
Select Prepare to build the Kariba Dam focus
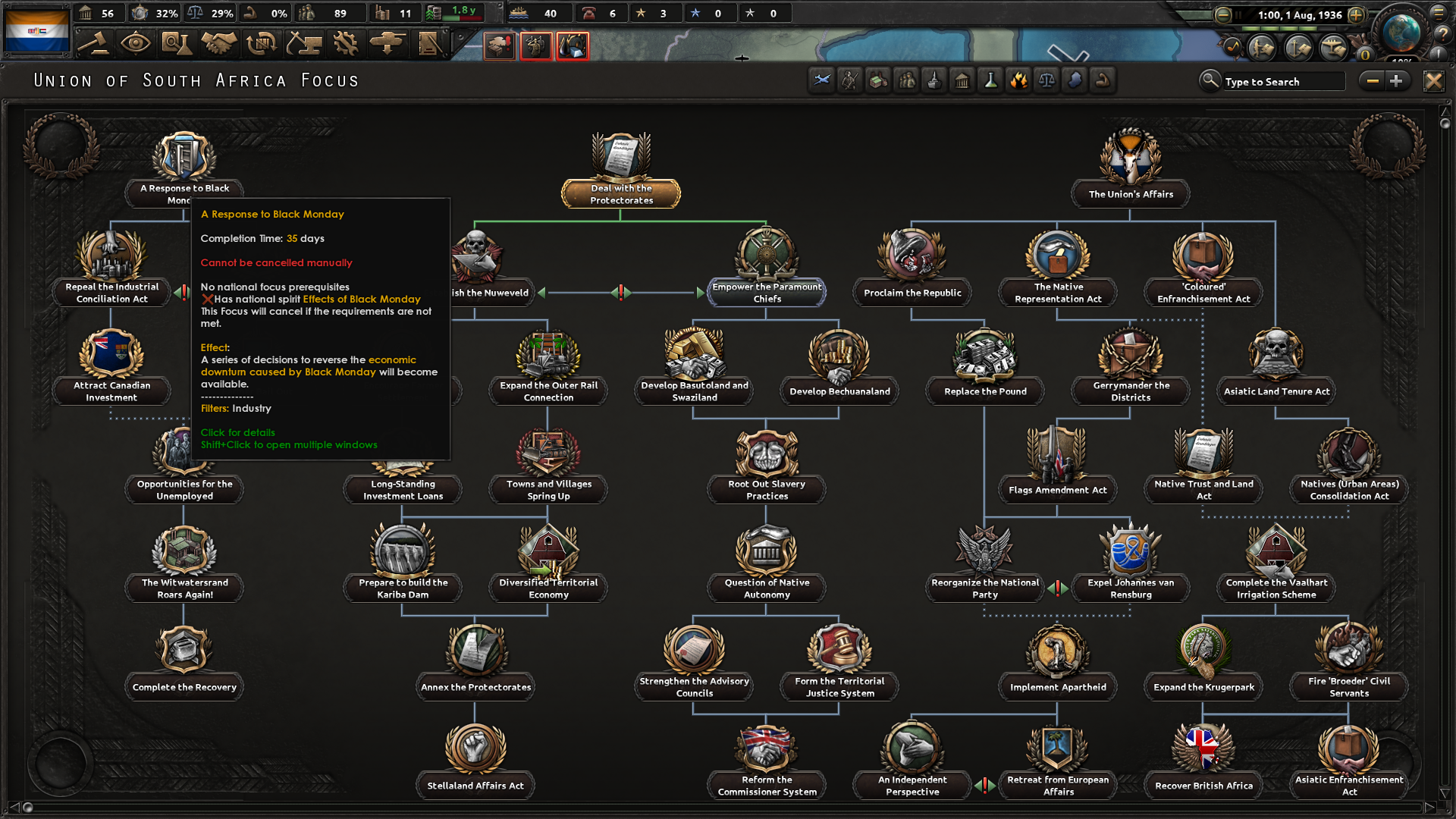click(x=403, y=563)
